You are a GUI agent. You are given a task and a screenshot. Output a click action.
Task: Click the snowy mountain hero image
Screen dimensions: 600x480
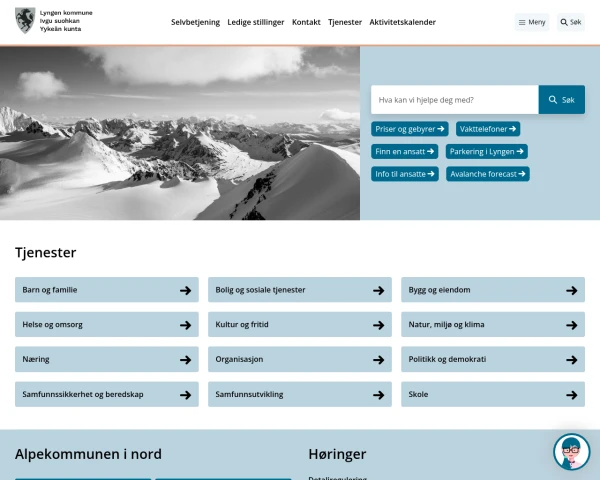(x=180, y=133)
